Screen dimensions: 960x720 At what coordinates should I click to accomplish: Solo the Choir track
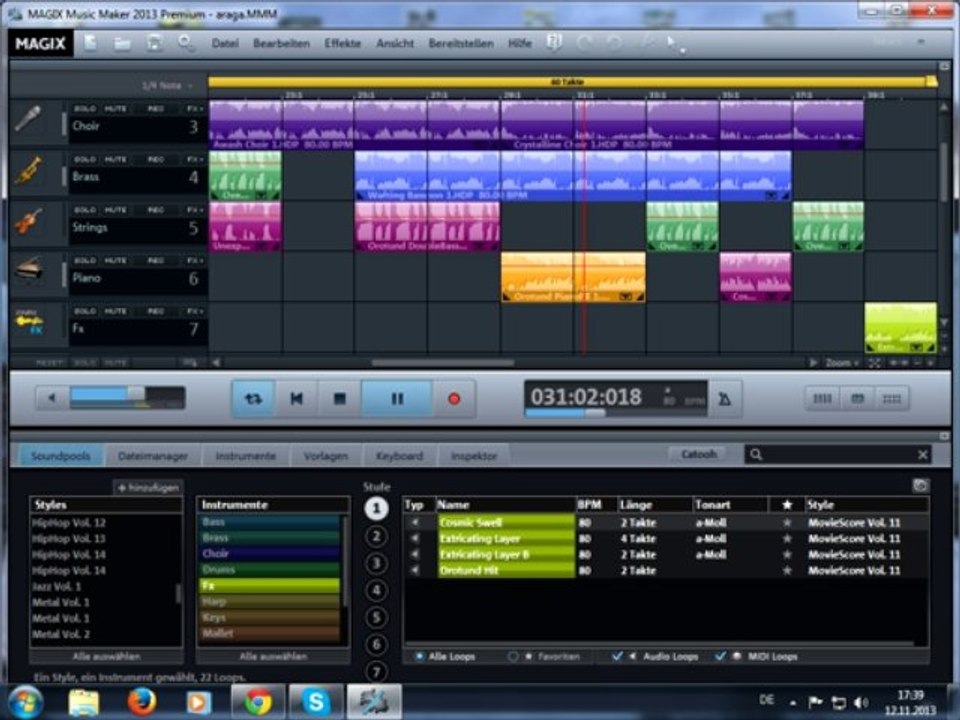coord(84,108)
